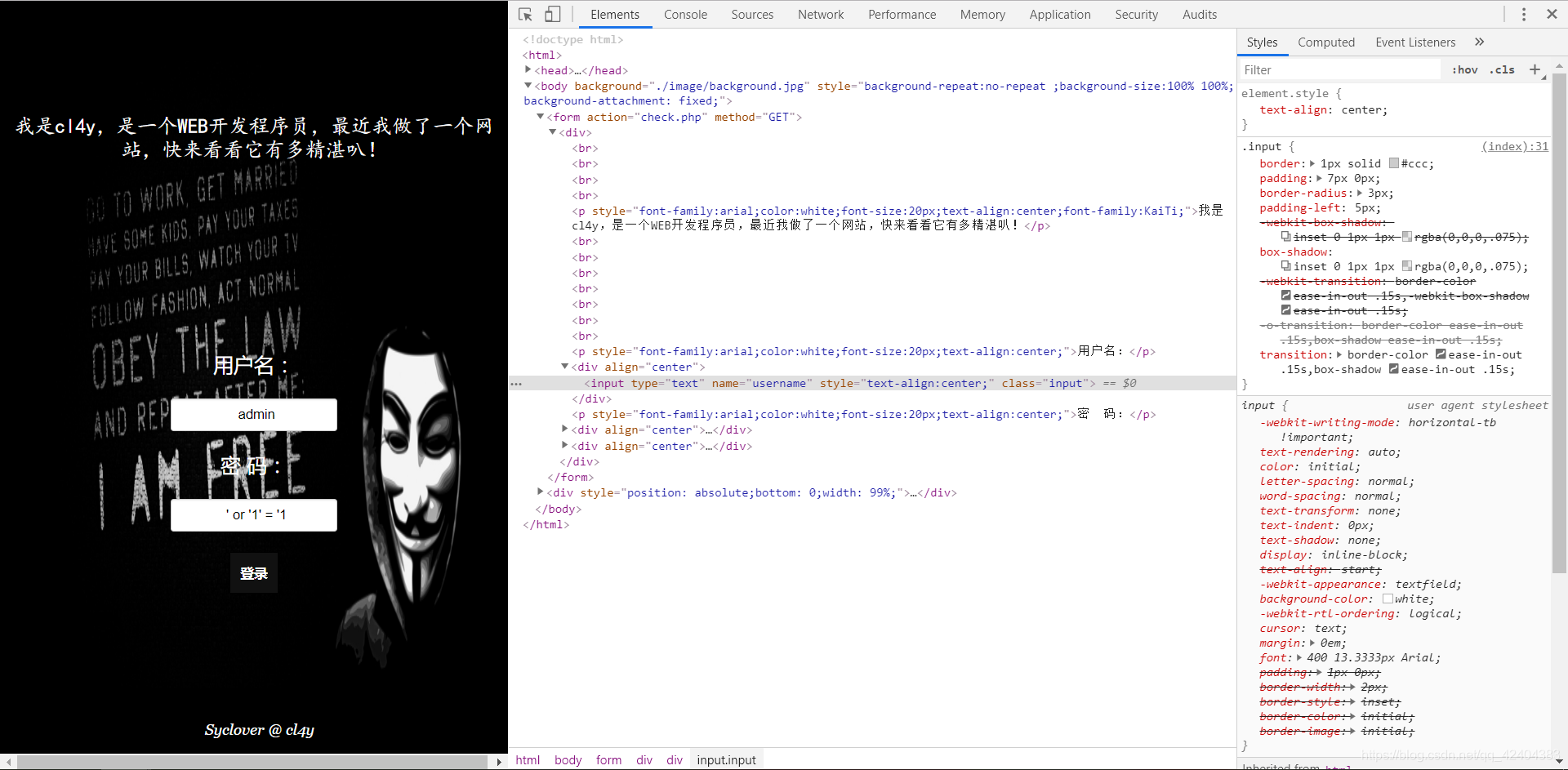Add new style rule plus icon
The height and width of the screenshot is (770, 1568).
click(x=1535, y=69)
